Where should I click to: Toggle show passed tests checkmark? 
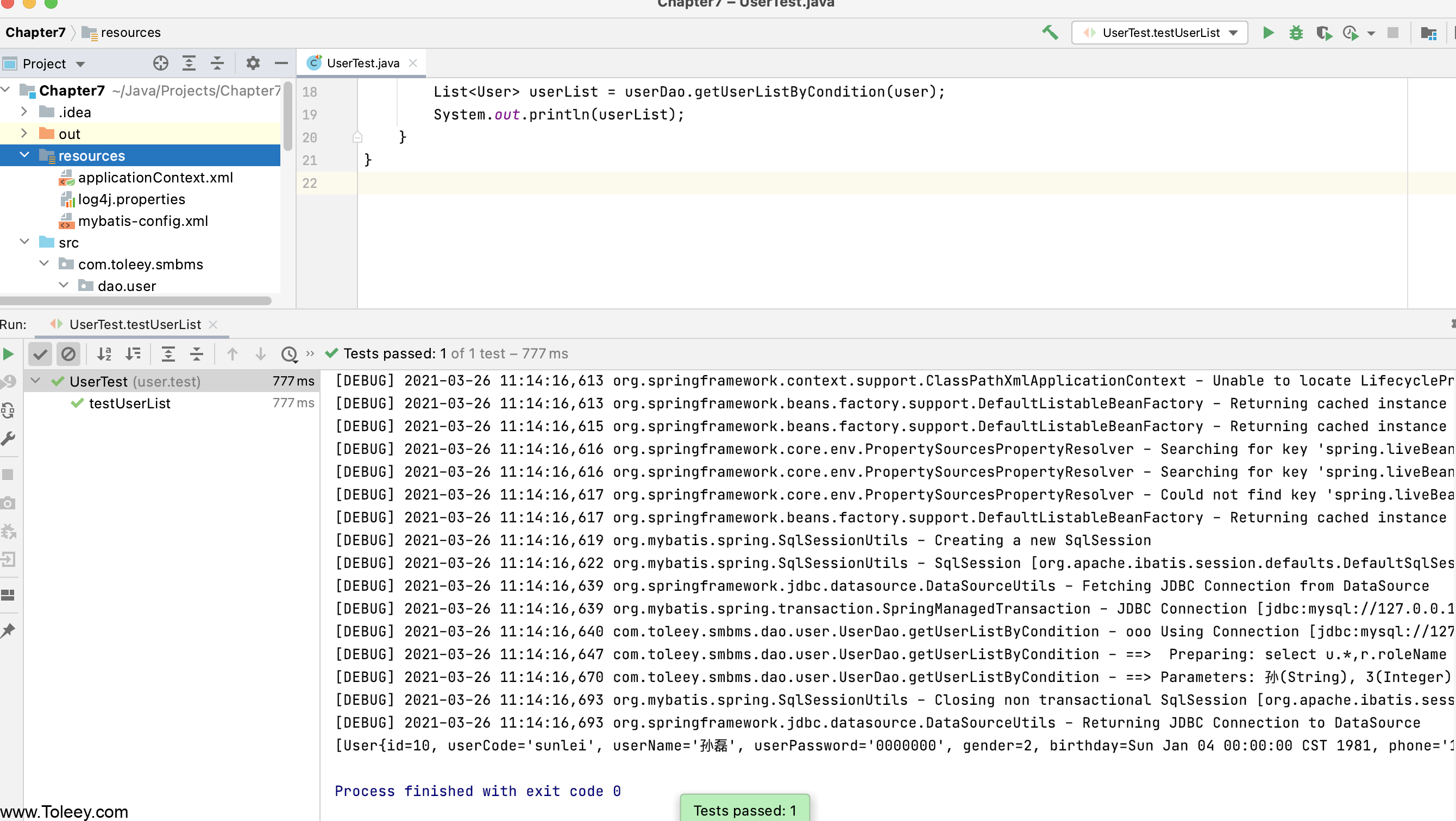coord(40,353)
